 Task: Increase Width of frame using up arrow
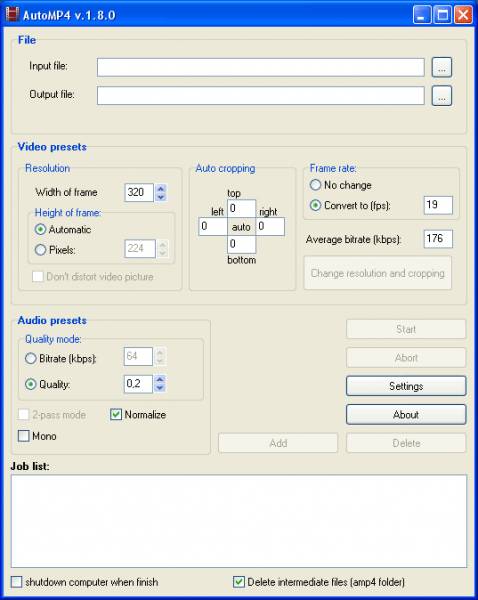point(161,188)
